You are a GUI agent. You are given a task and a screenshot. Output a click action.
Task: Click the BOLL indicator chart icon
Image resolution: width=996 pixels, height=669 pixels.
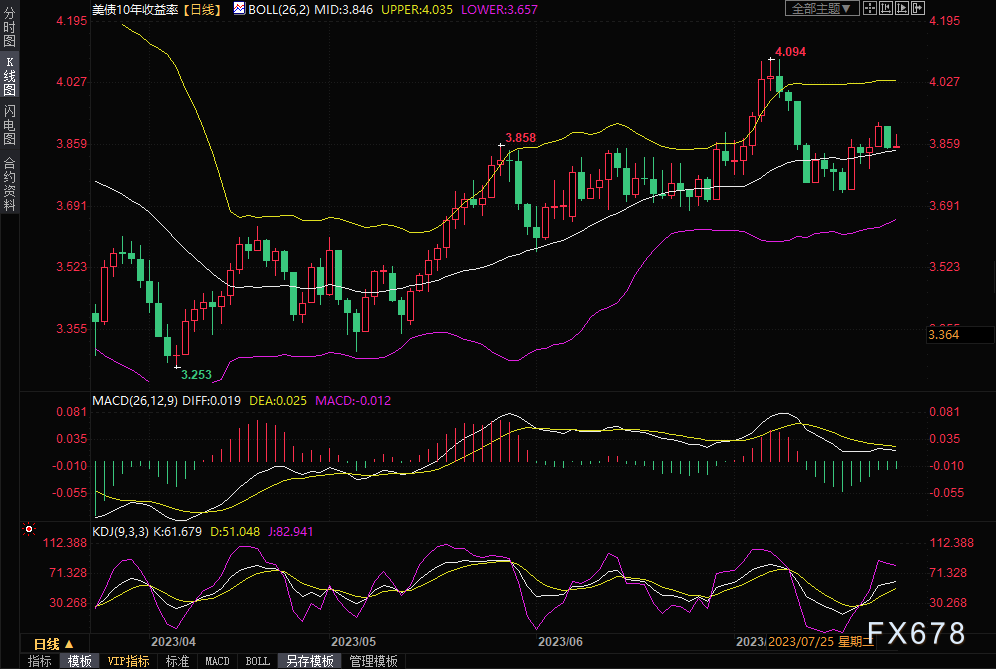pyautogui.click(x=237, y=8)
